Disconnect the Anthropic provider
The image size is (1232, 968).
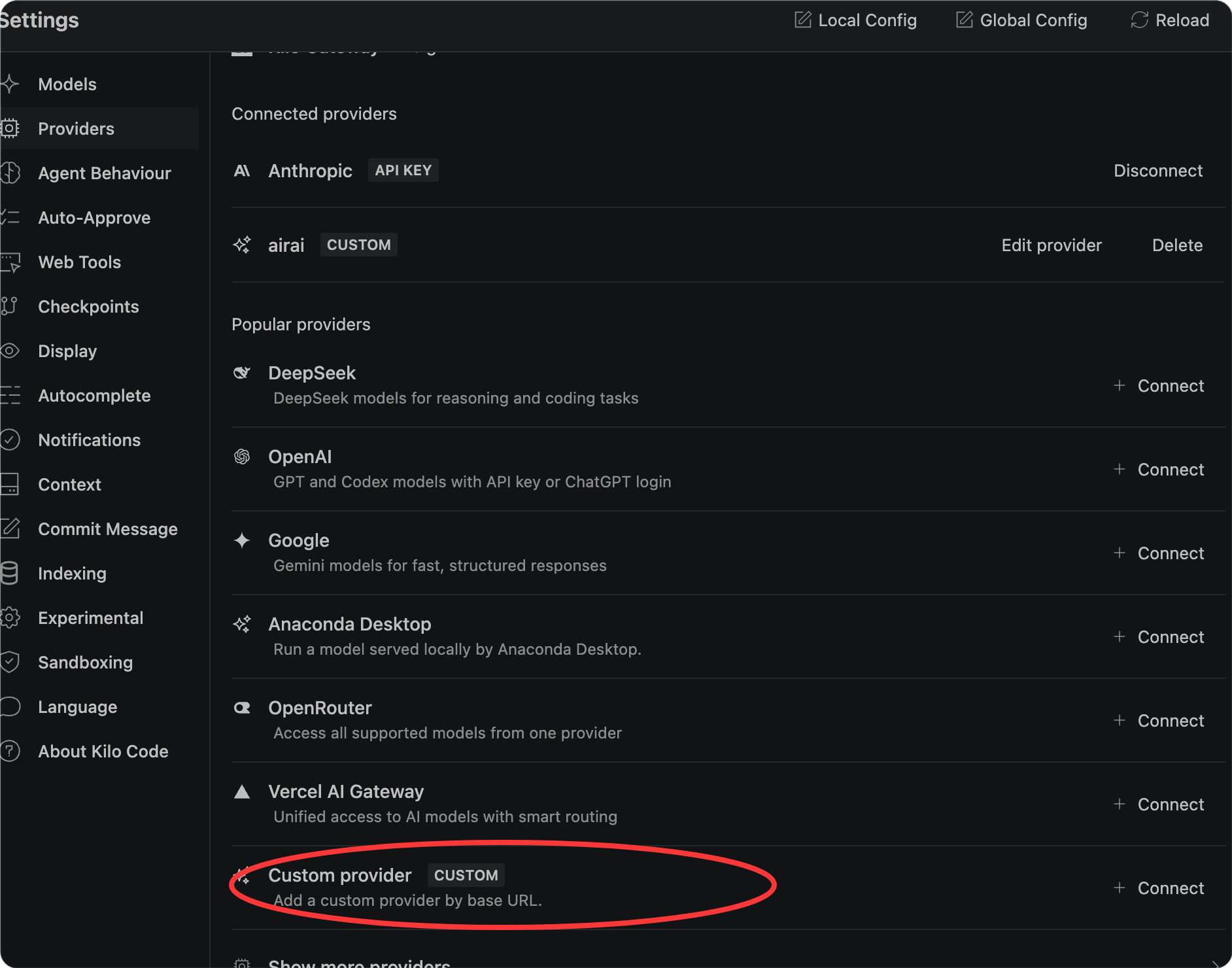point(1158,171)
